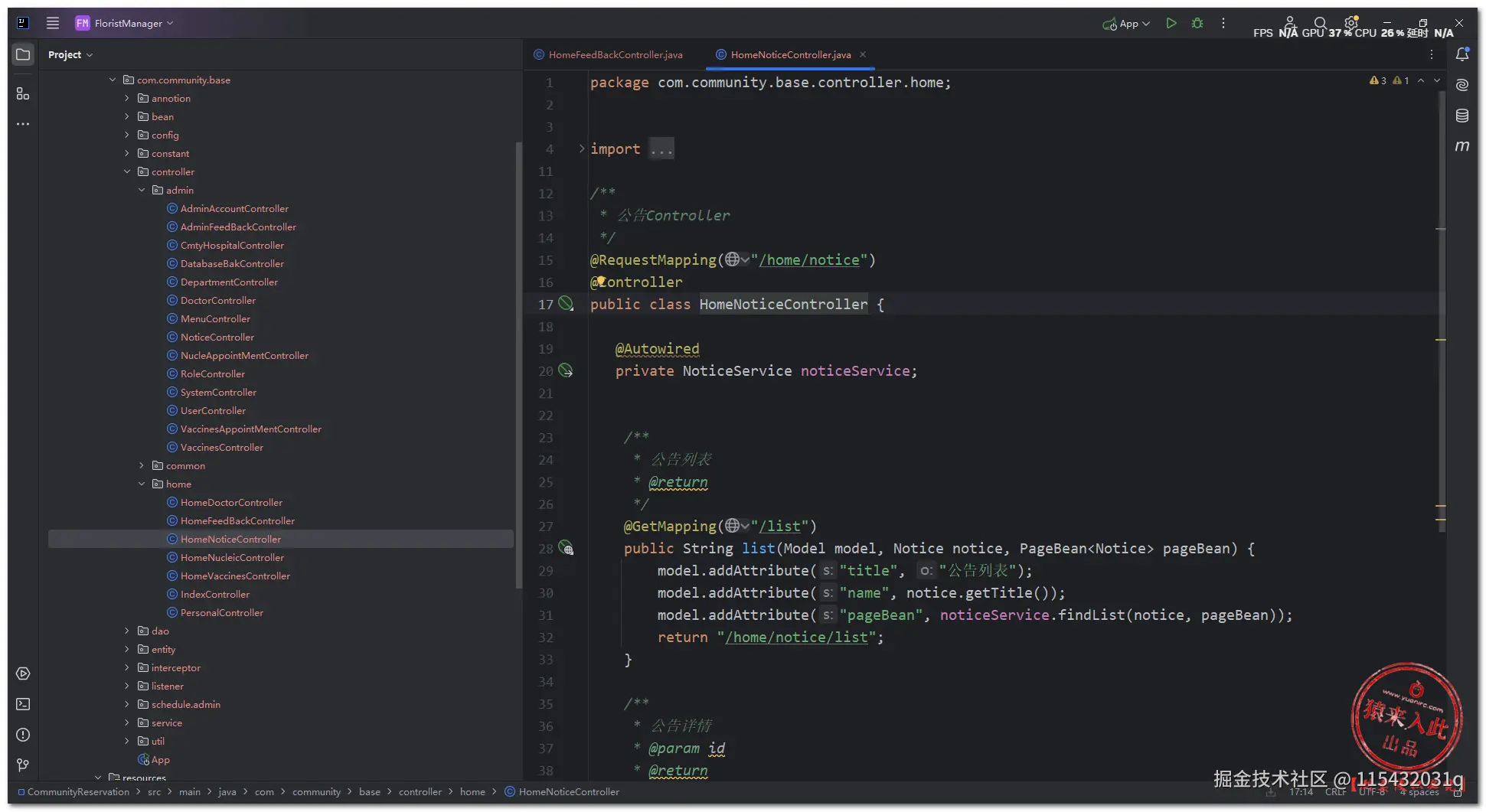
Task: Click the 'java' breadcrumb
Action: pyautogui.click(x=227, y=792)
